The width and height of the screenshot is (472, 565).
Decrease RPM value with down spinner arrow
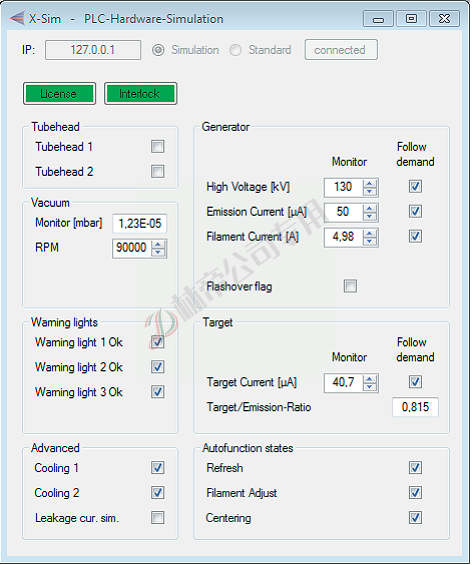pos(158,252)
